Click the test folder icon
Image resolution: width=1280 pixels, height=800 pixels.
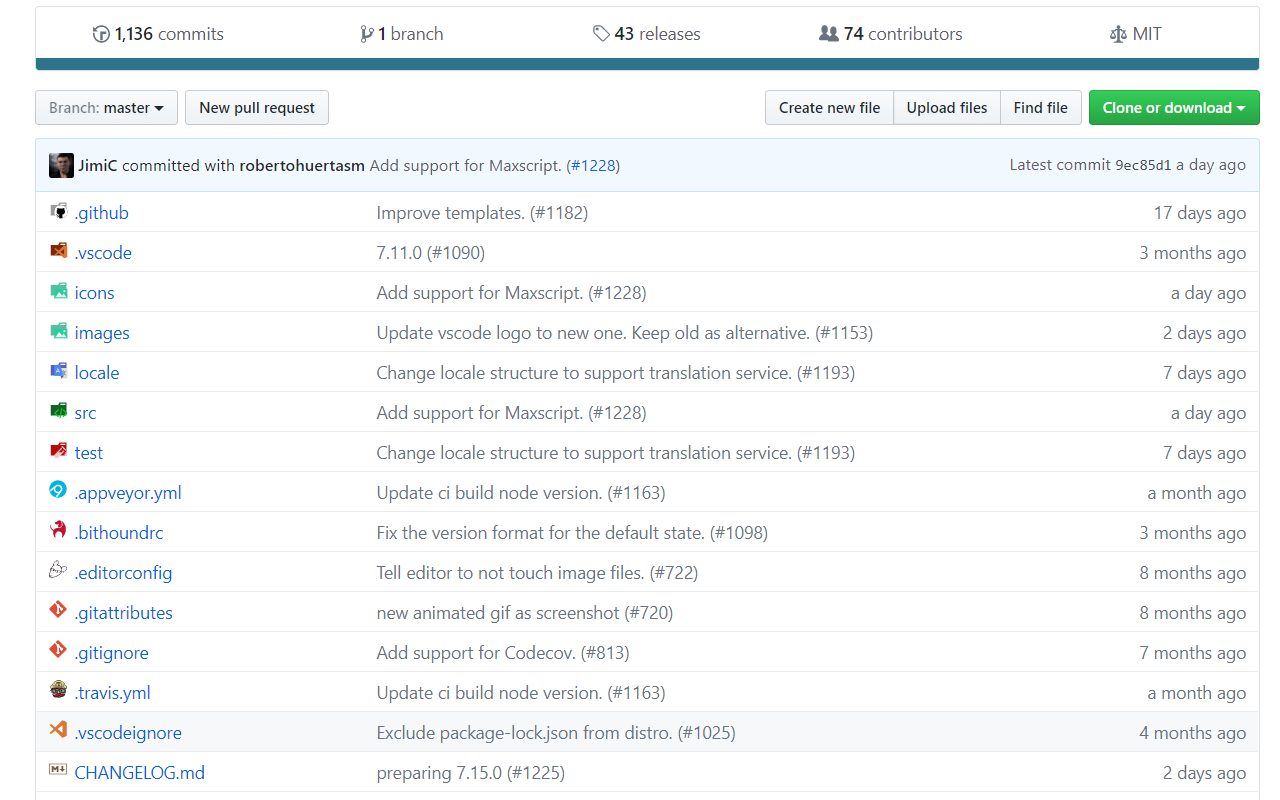[58, 452]
